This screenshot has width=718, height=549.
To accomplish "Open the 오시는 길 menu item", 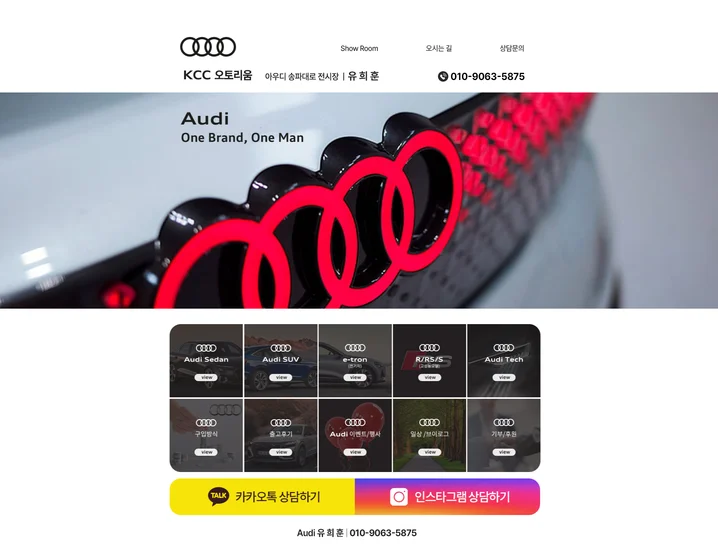I will coord(439,48).
